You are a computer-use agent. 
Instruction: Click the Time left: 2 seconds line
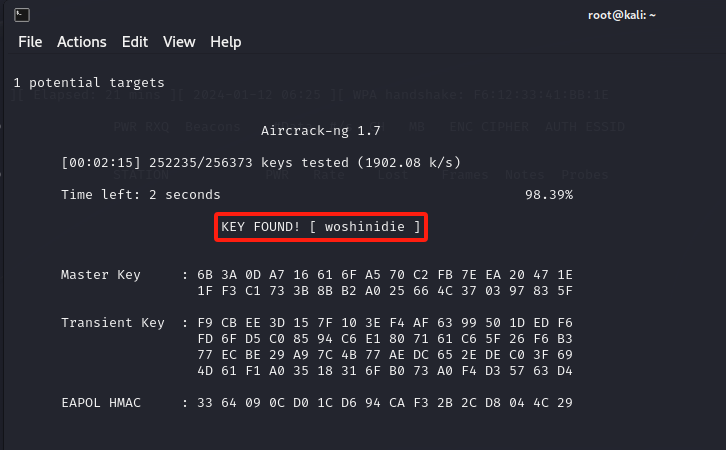(x=141, y=194)
